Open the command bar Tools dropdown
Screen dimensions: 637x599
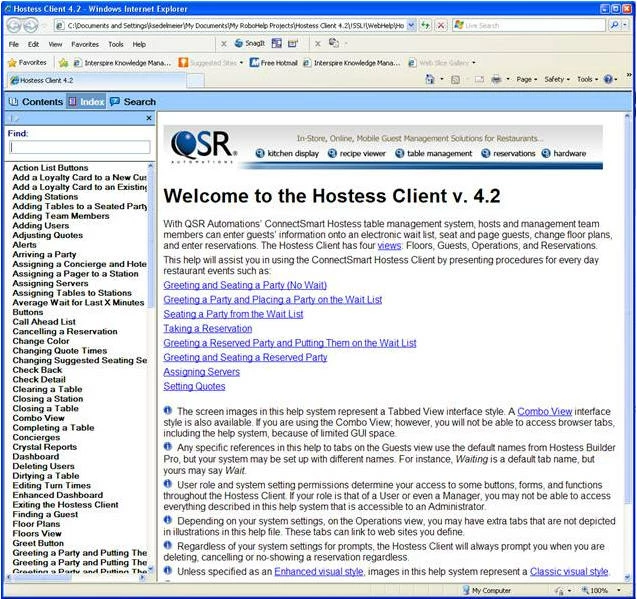[587, 80]
